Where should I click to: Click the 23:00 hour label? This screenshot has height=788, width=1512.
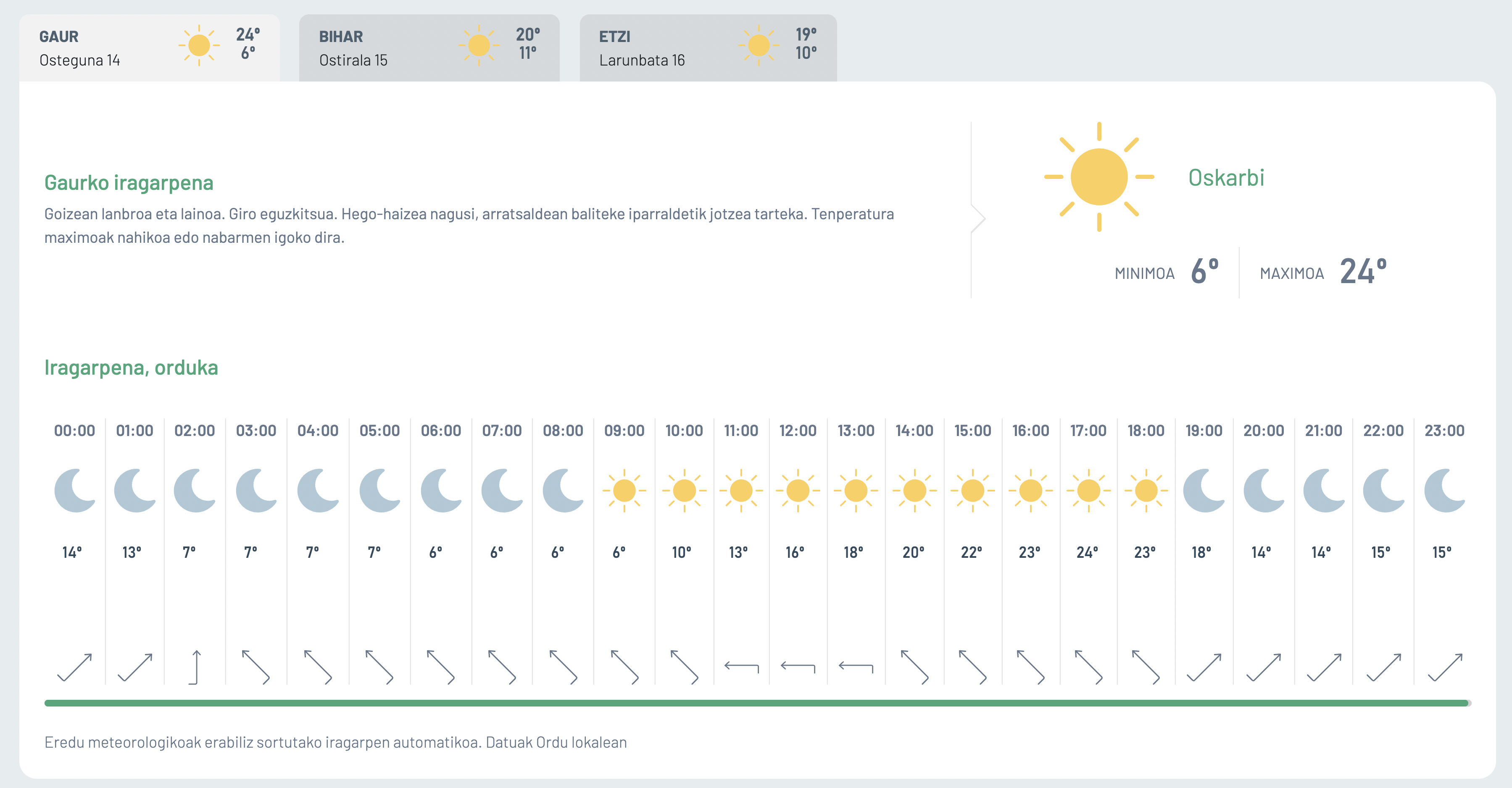1444,431
